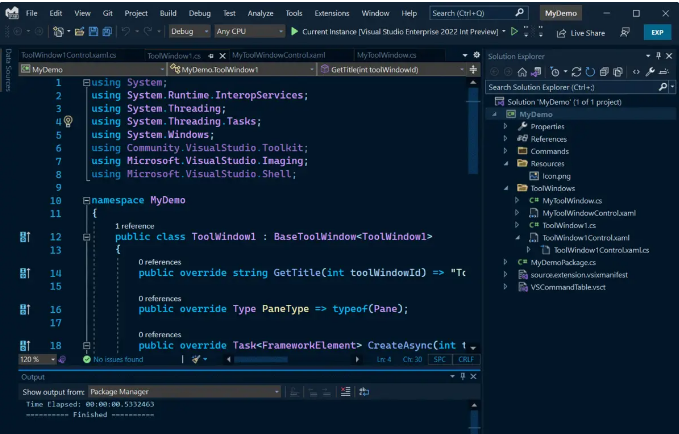Toggle the SPC whitespace indicator
This screenshot has height=434, width=679.
(440, 360)
